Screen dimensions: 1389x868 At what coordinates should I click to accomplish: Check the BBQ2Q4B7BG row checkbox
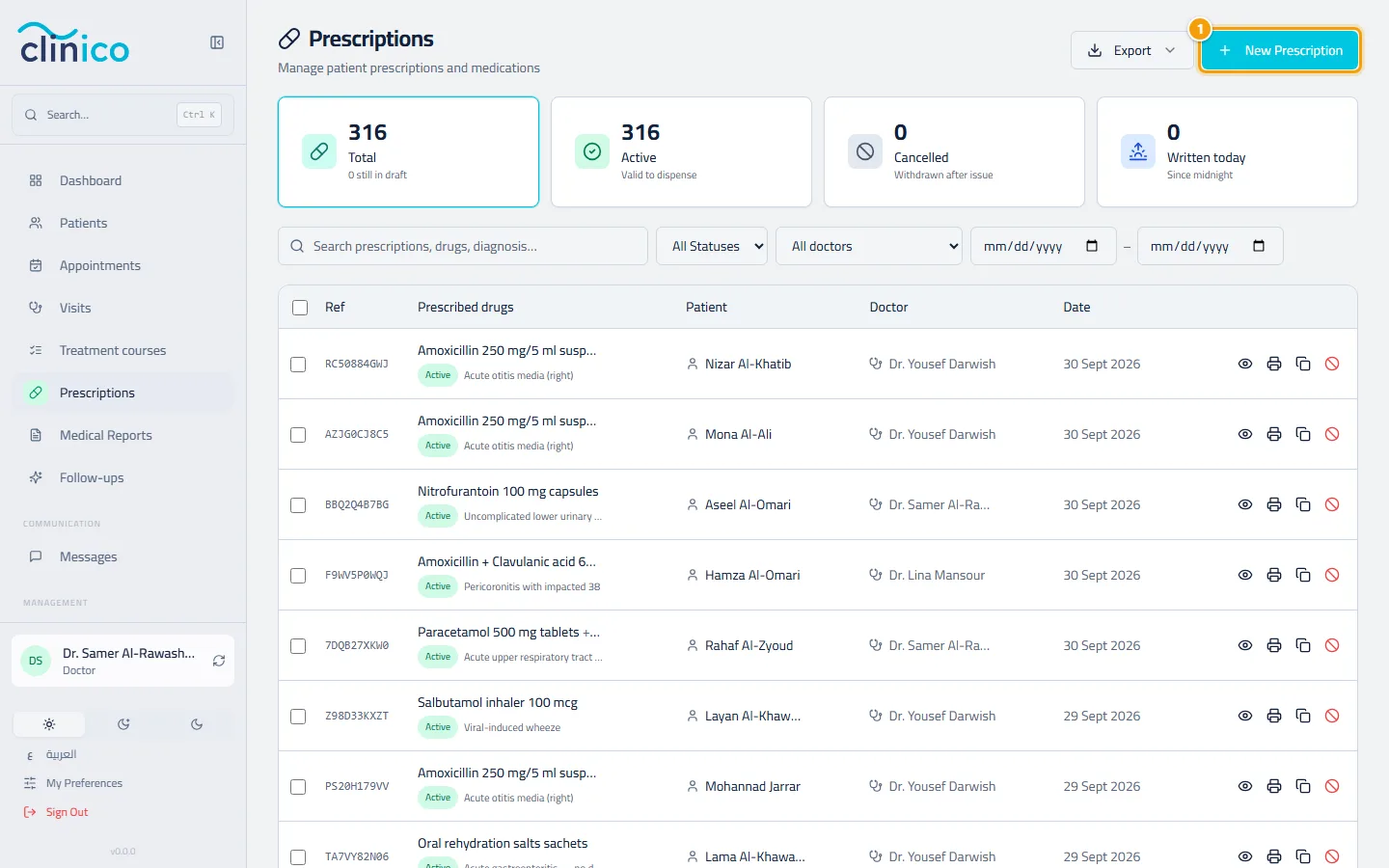298,505
